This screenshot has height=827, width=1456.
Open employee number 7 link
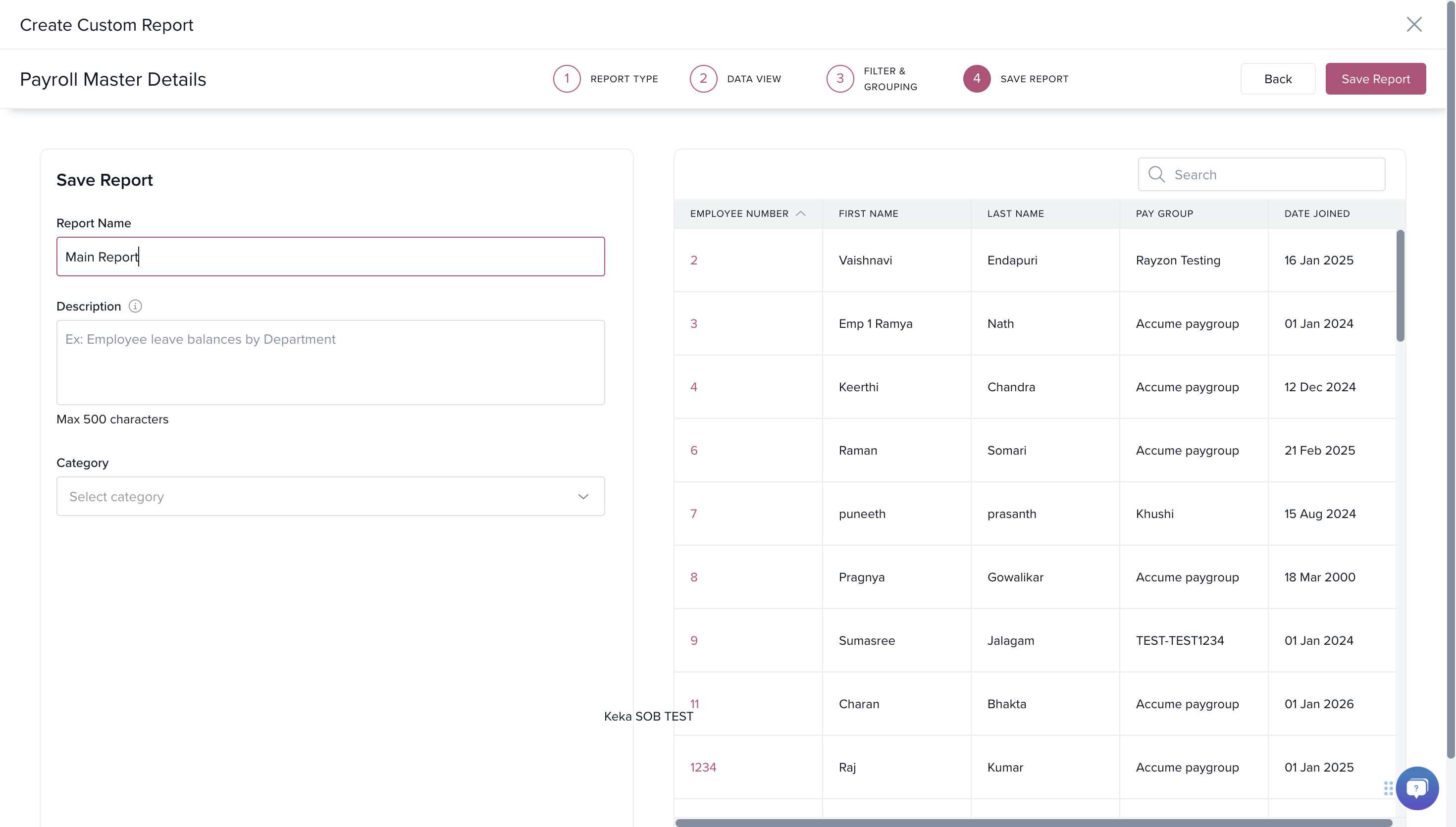pos(693,514)
